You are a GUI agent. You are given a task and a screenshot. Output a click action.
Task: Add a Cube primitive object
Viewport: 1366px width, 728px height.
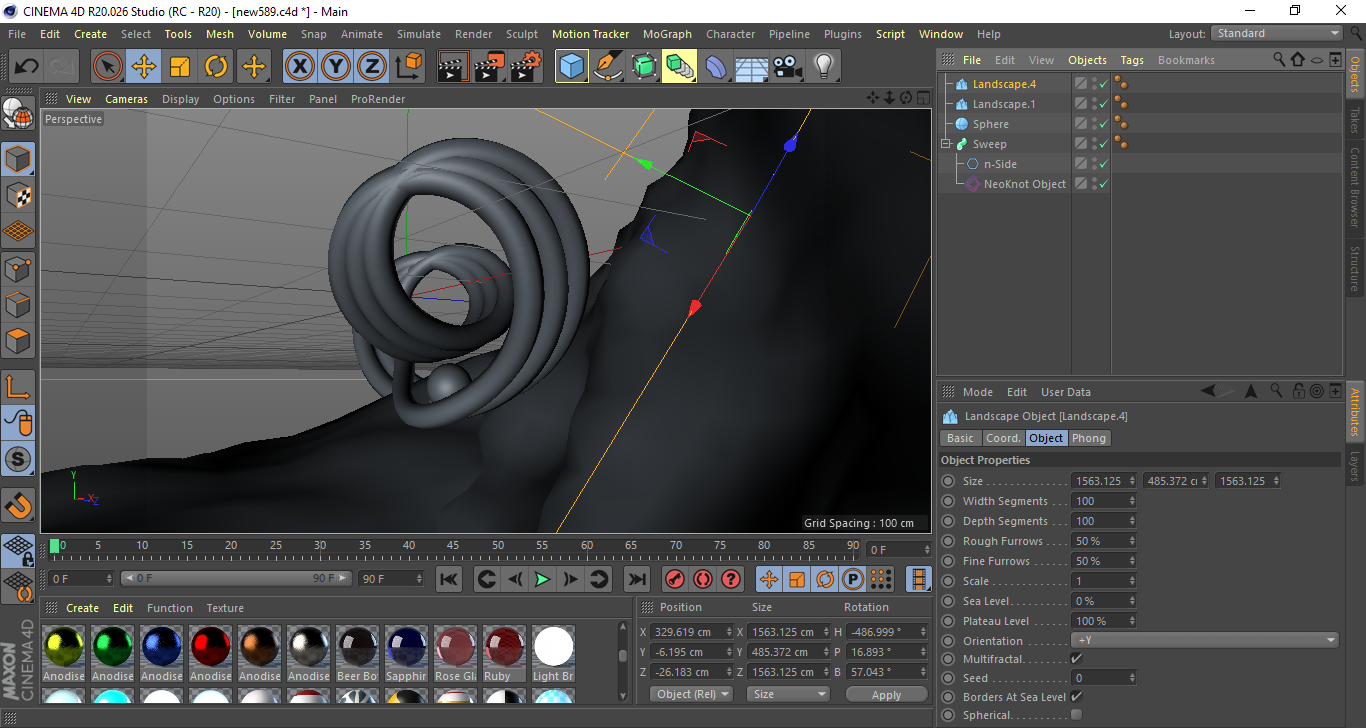point(572,67)
